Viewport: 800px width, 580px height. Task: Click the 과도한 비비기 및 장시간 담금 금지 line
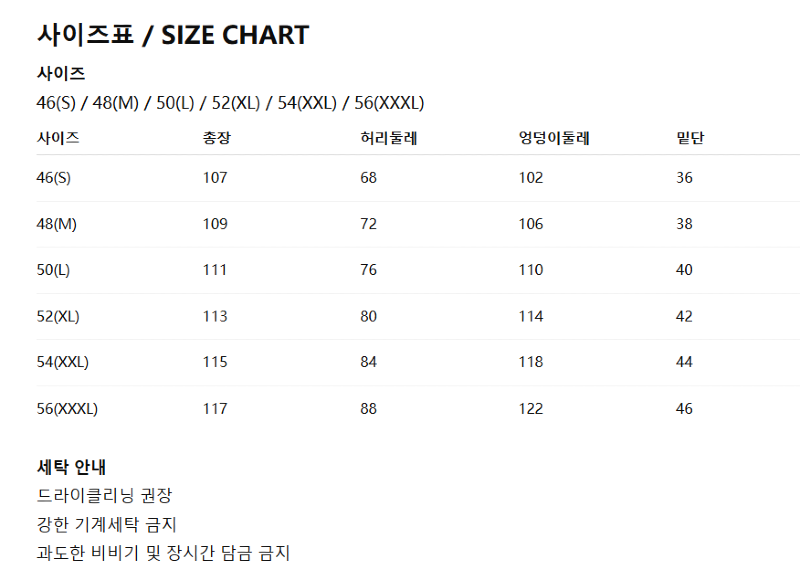click(163, 553)
